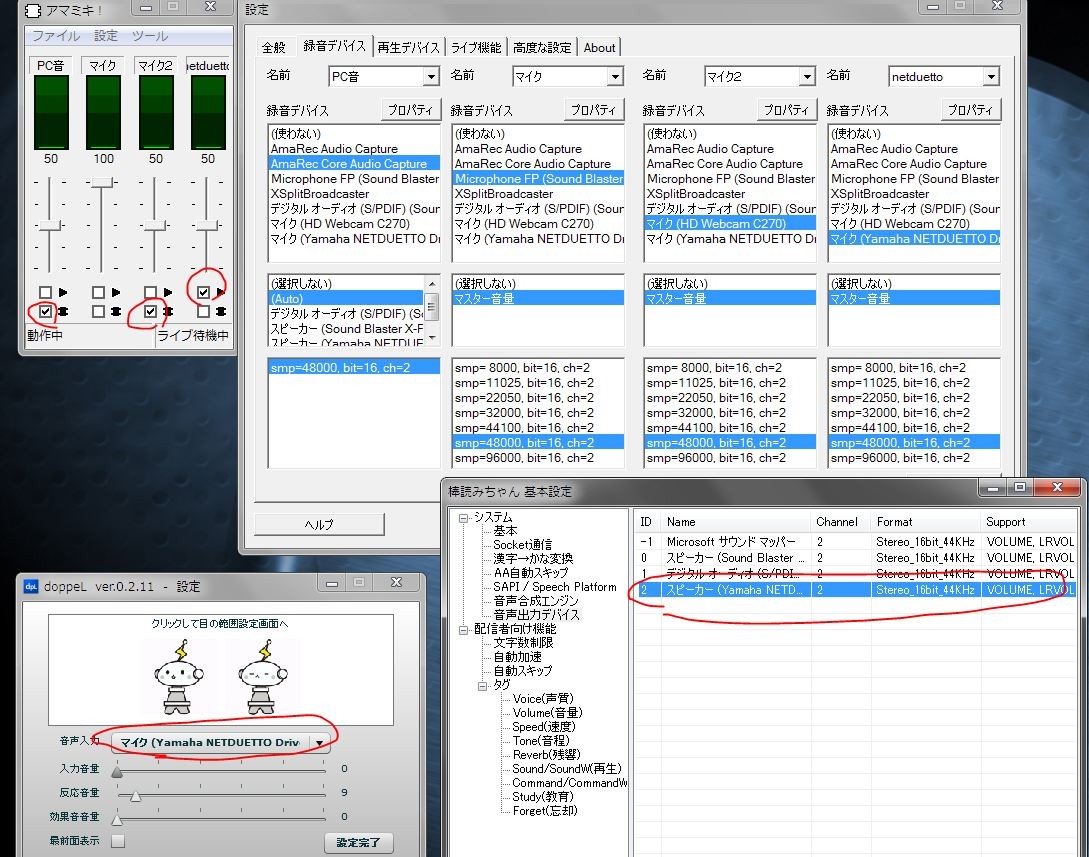The height and width of the screenshot is (857, 1089).
Task: Click the closed-eyed robot character image
Action: pyautogui.click(x=264, y=677)
